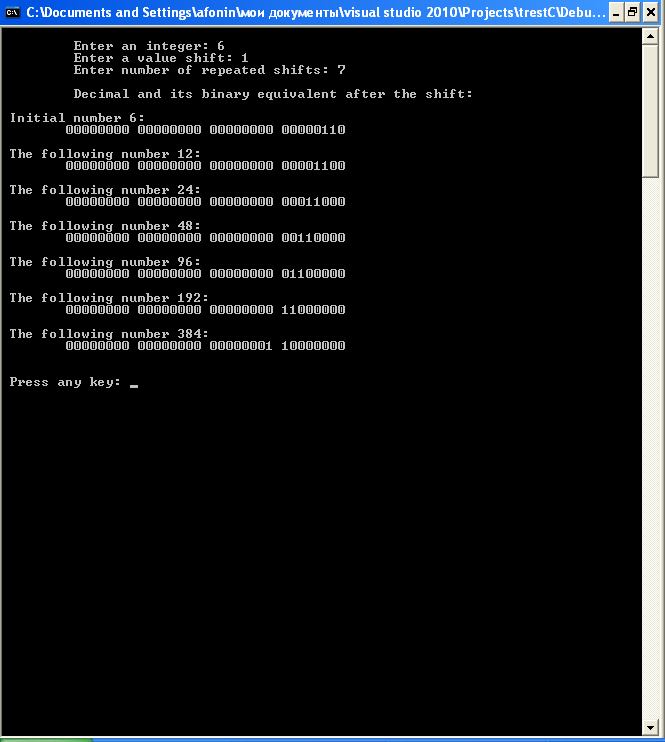Click the binary row ending in 00001100
This screenshot has width=665, height=742.
coord(205,166)
